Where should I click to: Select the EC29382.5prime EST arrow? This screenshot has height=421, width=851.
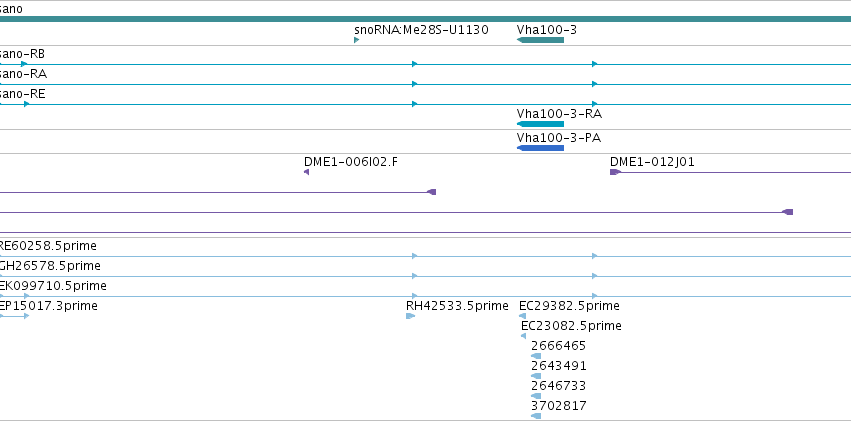pos(523,316)
